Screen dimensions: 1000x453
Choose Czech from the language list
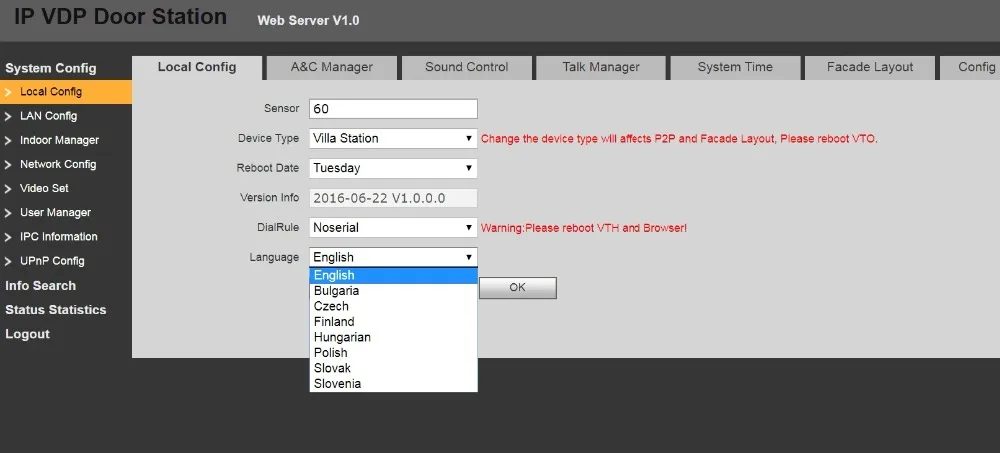393,306
